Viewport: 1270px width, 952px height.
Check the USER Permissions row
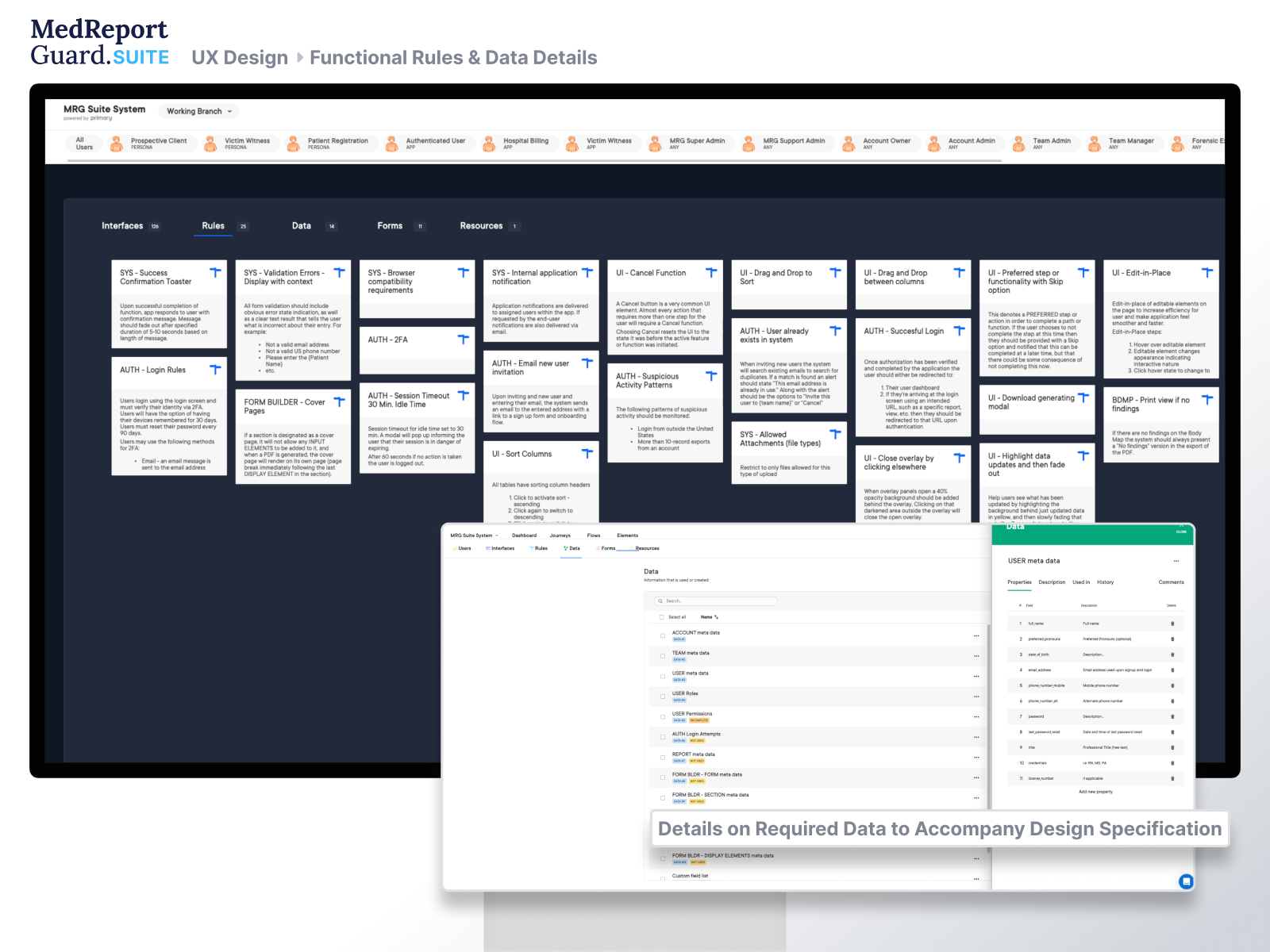[x=664, y=716]
